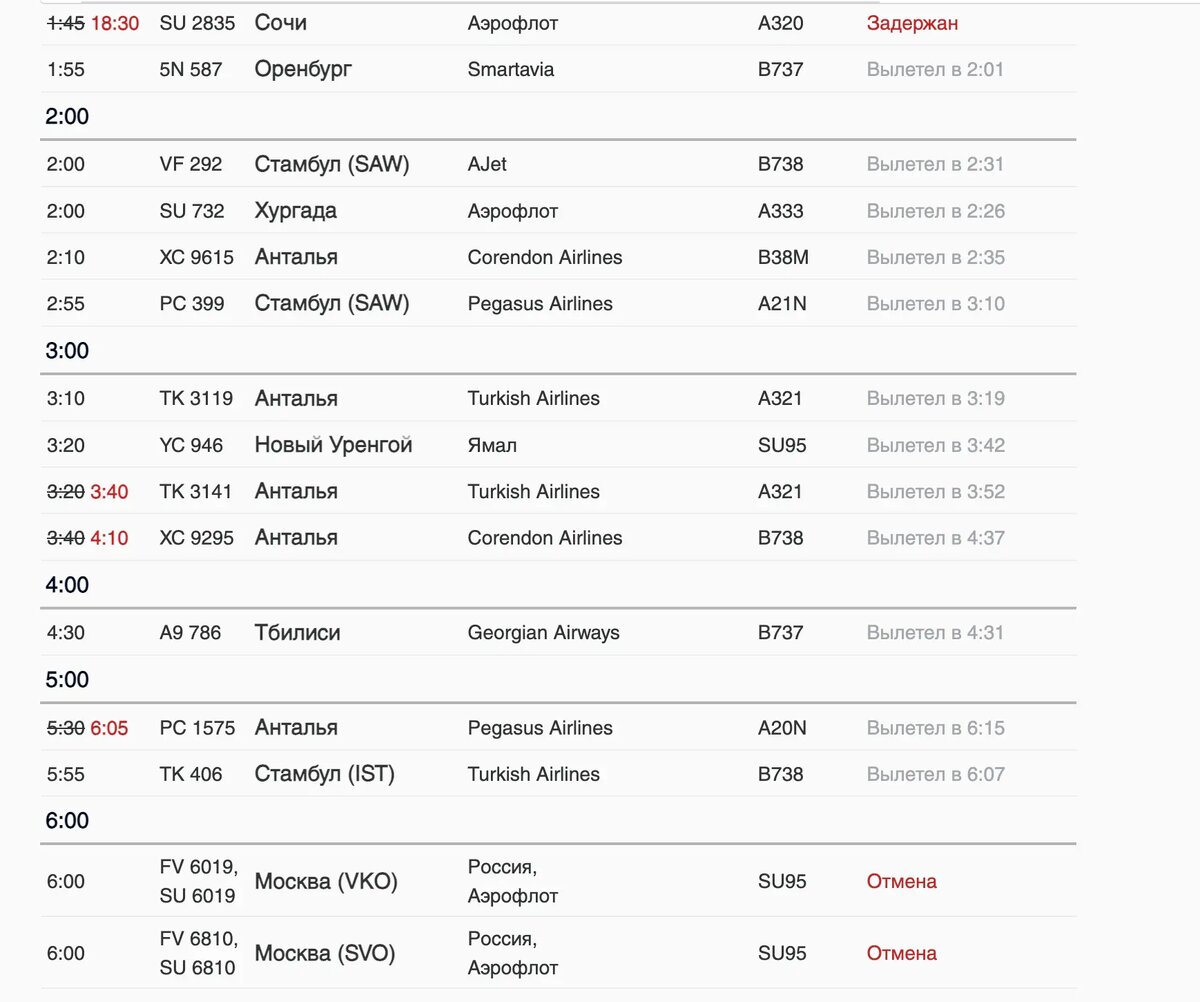Click the VF 292 AJet flight row
Image resolution: width=1200 pixels, height=1002 pixels.
click(x=559, y=164)
